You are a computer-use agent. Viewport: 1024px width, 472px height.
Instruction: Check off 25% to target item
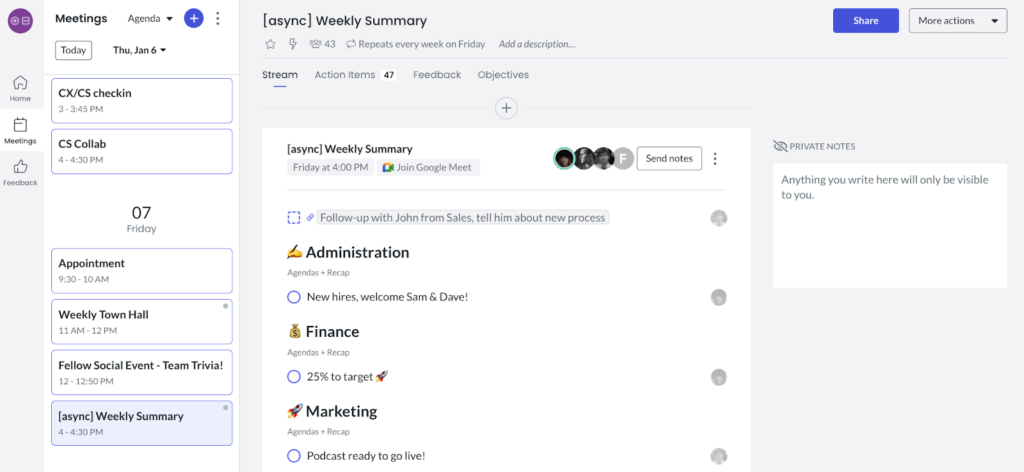(294, 377)
